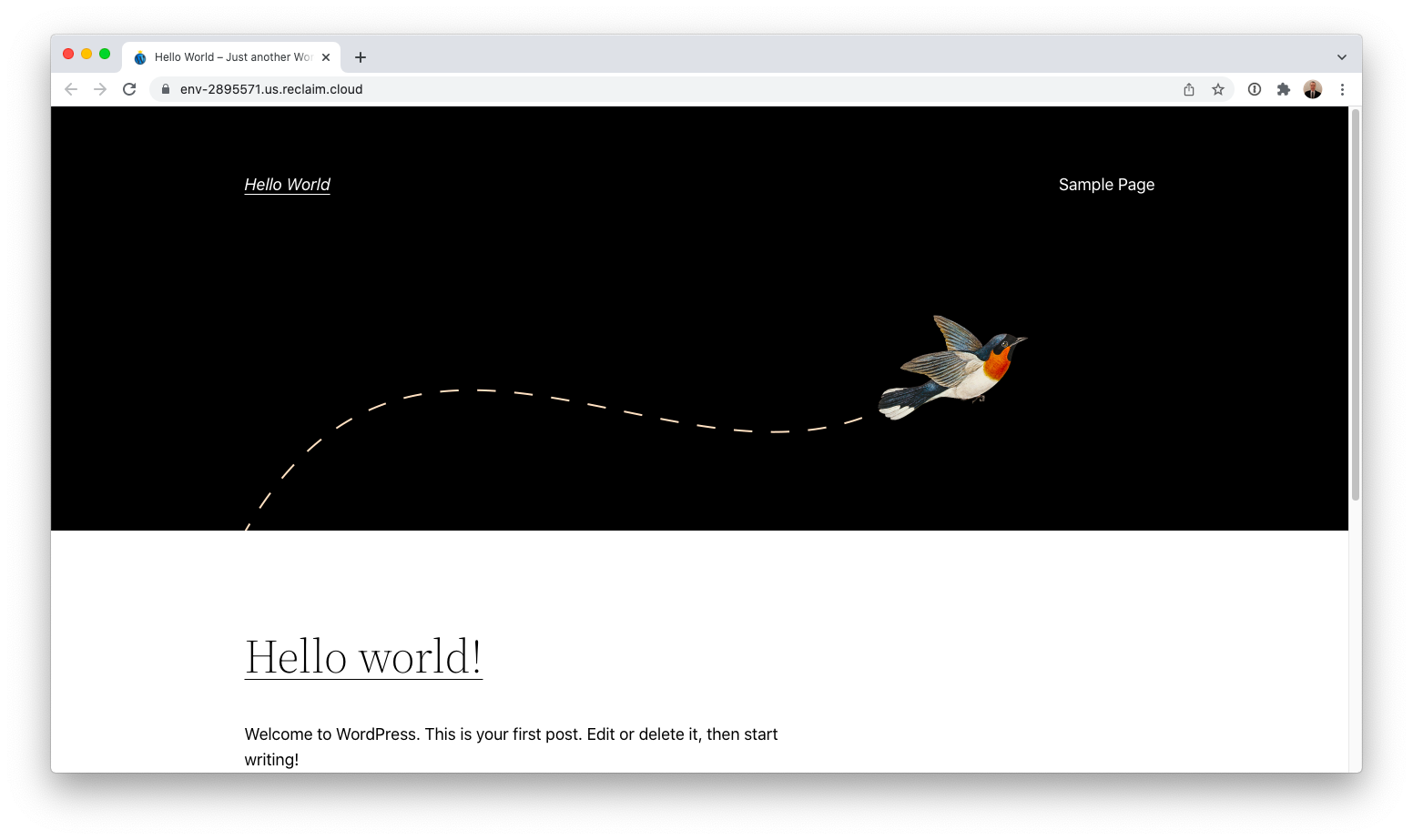The width and height of the screenshot is (1413, 840).
Task: Open the 1Password extension icon
Action: point(1255,89)
